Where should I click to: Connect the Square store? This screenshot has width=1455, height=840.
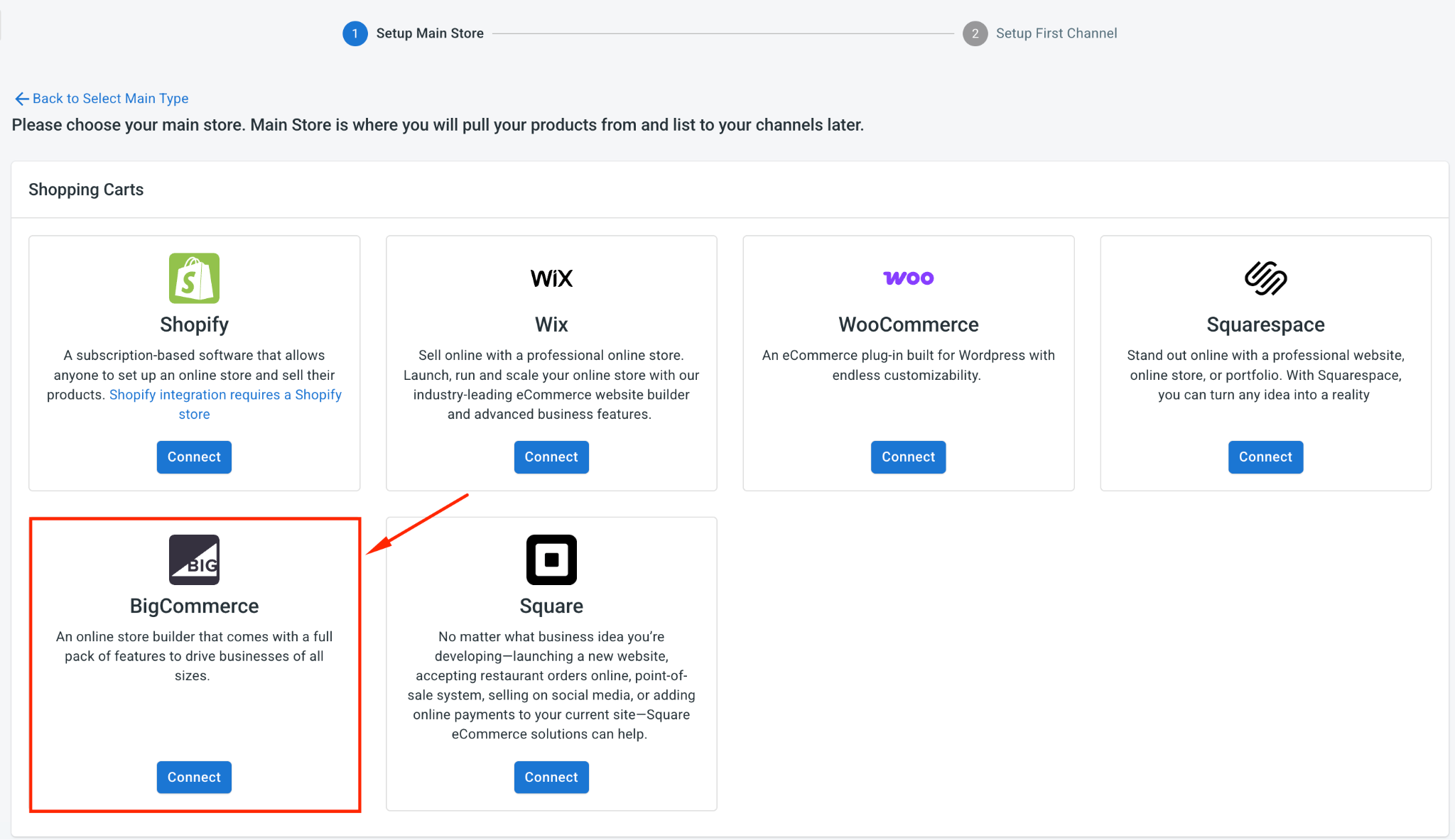tap(551, 777)
